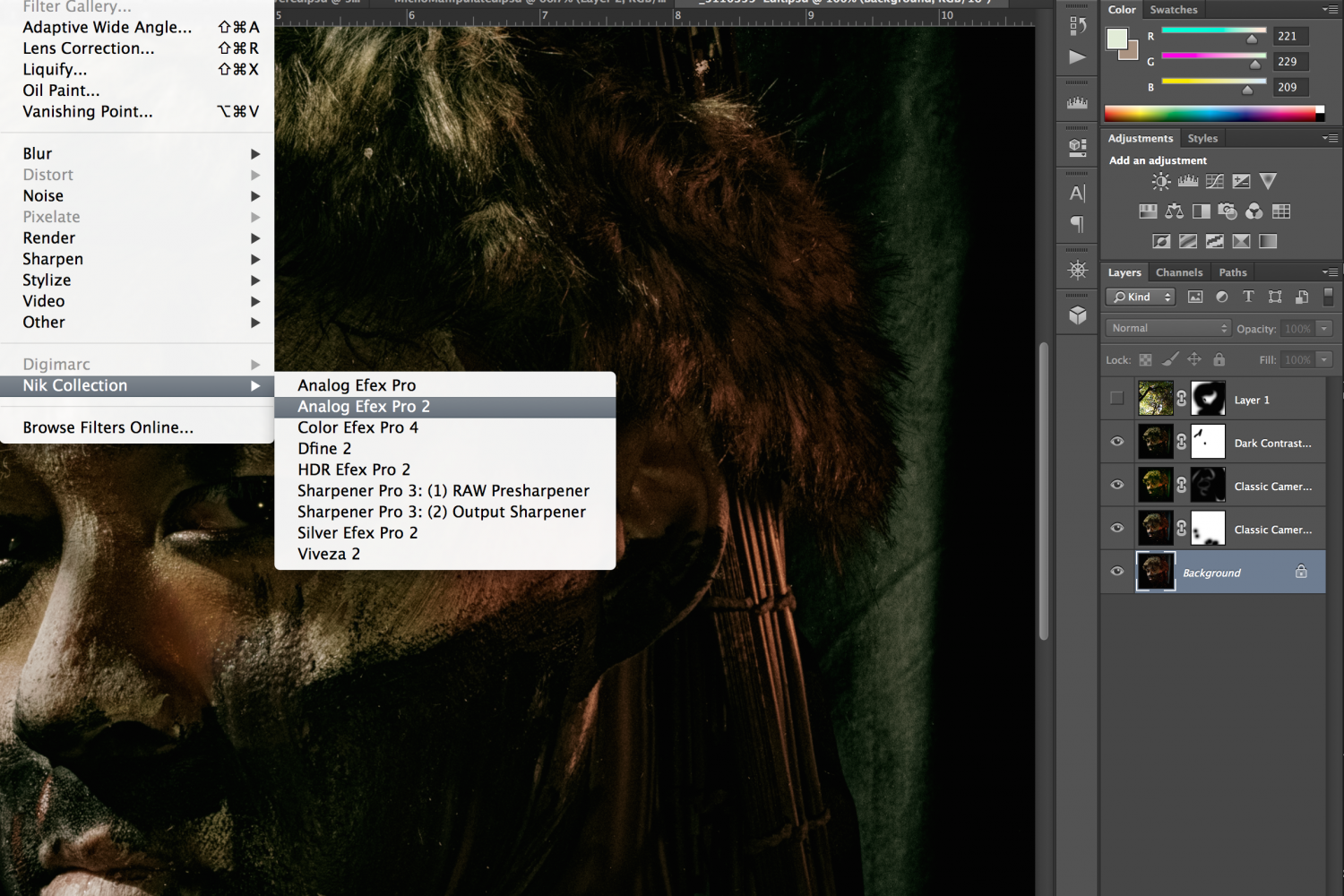Add a Posterize adjustment layer
Image resolution: width=1344 pixels, height=896 pixels.
coord(1188,241)
